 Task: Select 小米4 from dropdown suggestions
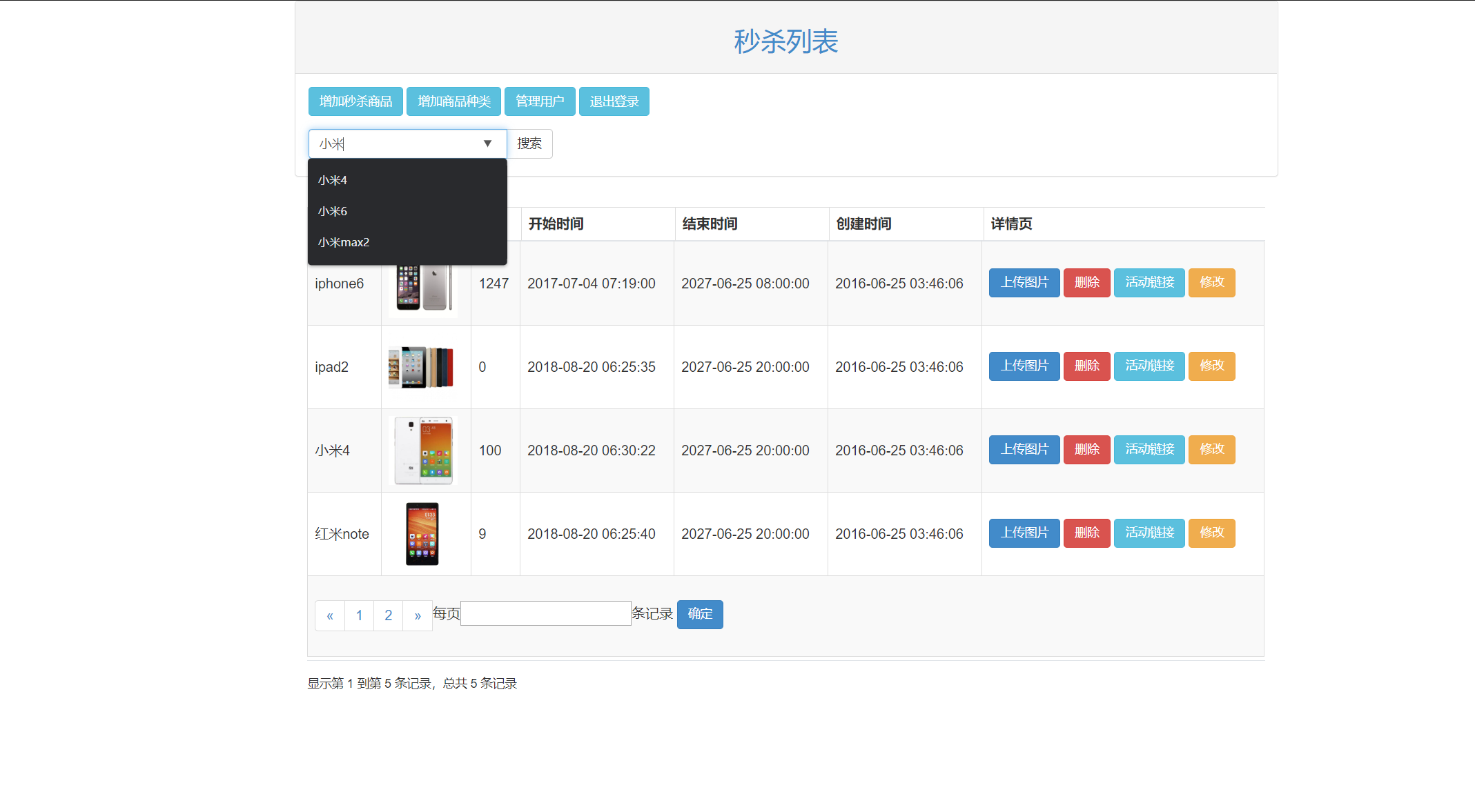[333, 180]
